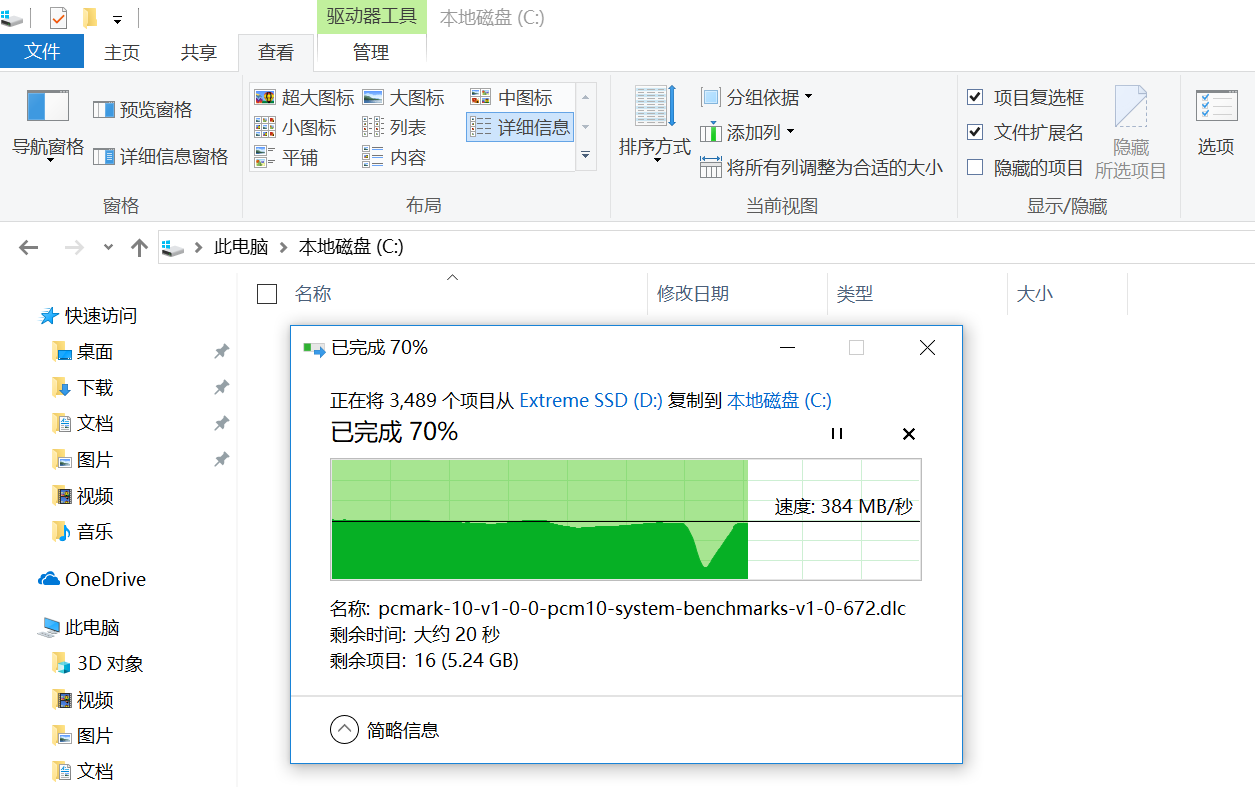
Task: Open recent locations dropdown arrow
Action: pos(109,247)
